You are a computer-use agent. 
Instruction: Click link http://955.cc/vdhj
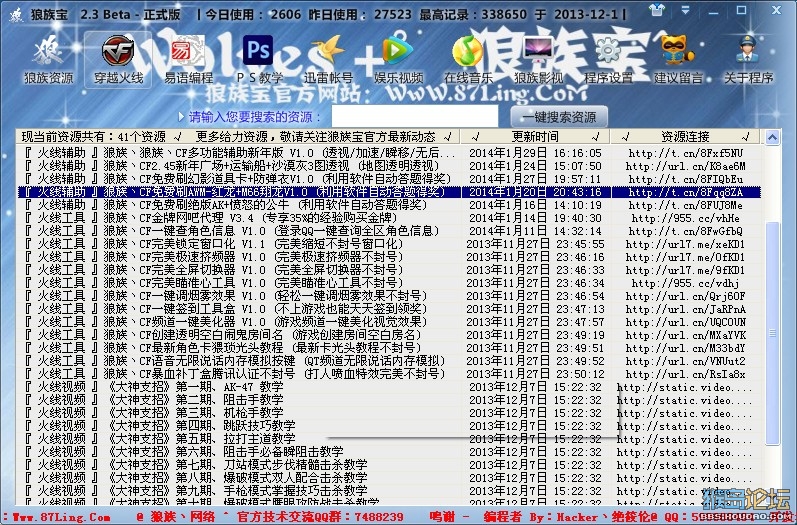point(686,283)
